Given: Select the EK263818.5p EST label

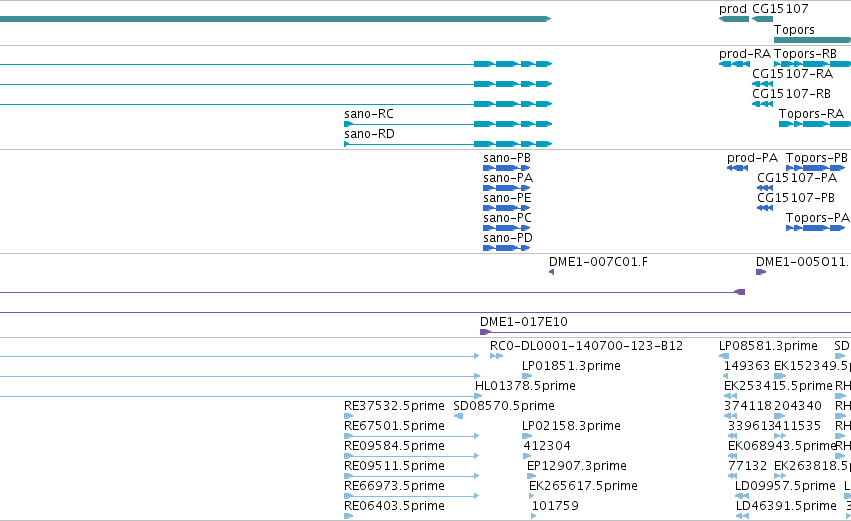Looking at the screenshot, I should [x=812, y=466].
